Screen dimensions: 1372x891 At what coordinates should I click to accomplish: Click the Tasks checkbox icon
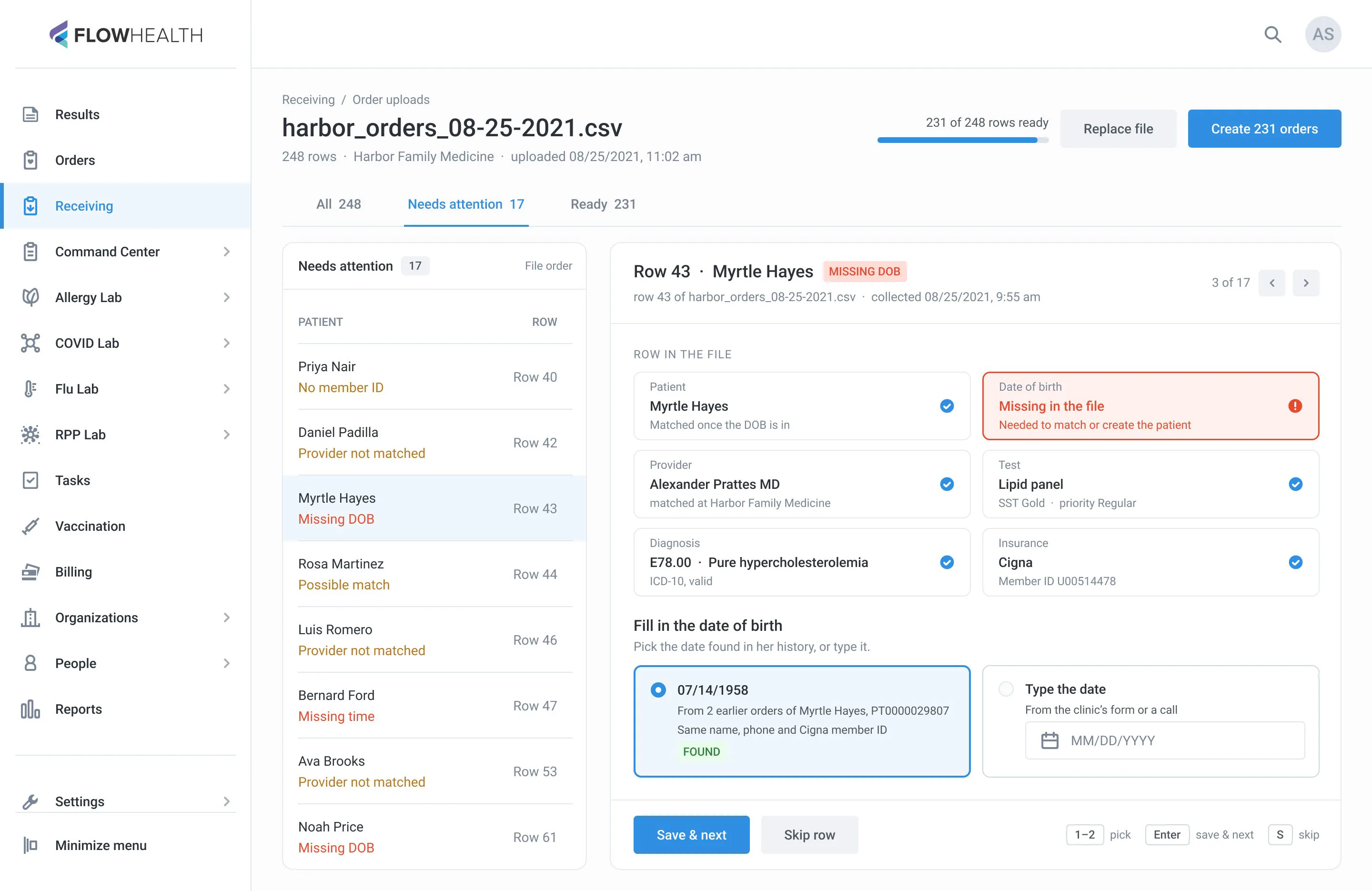pyautogui.click(x=30, y=480)
